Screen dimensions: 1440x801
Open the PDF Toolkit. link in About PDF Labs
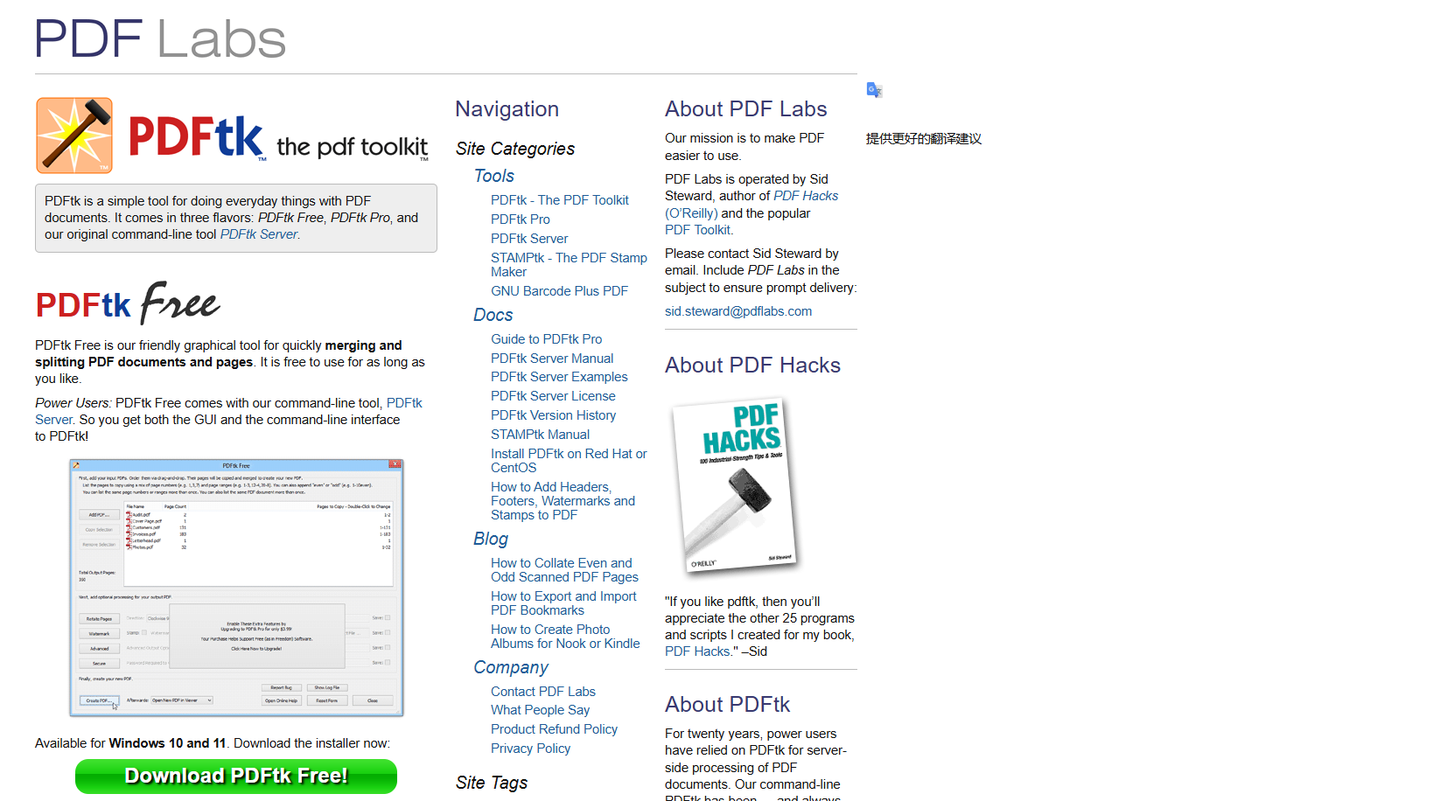click(699, 230)
